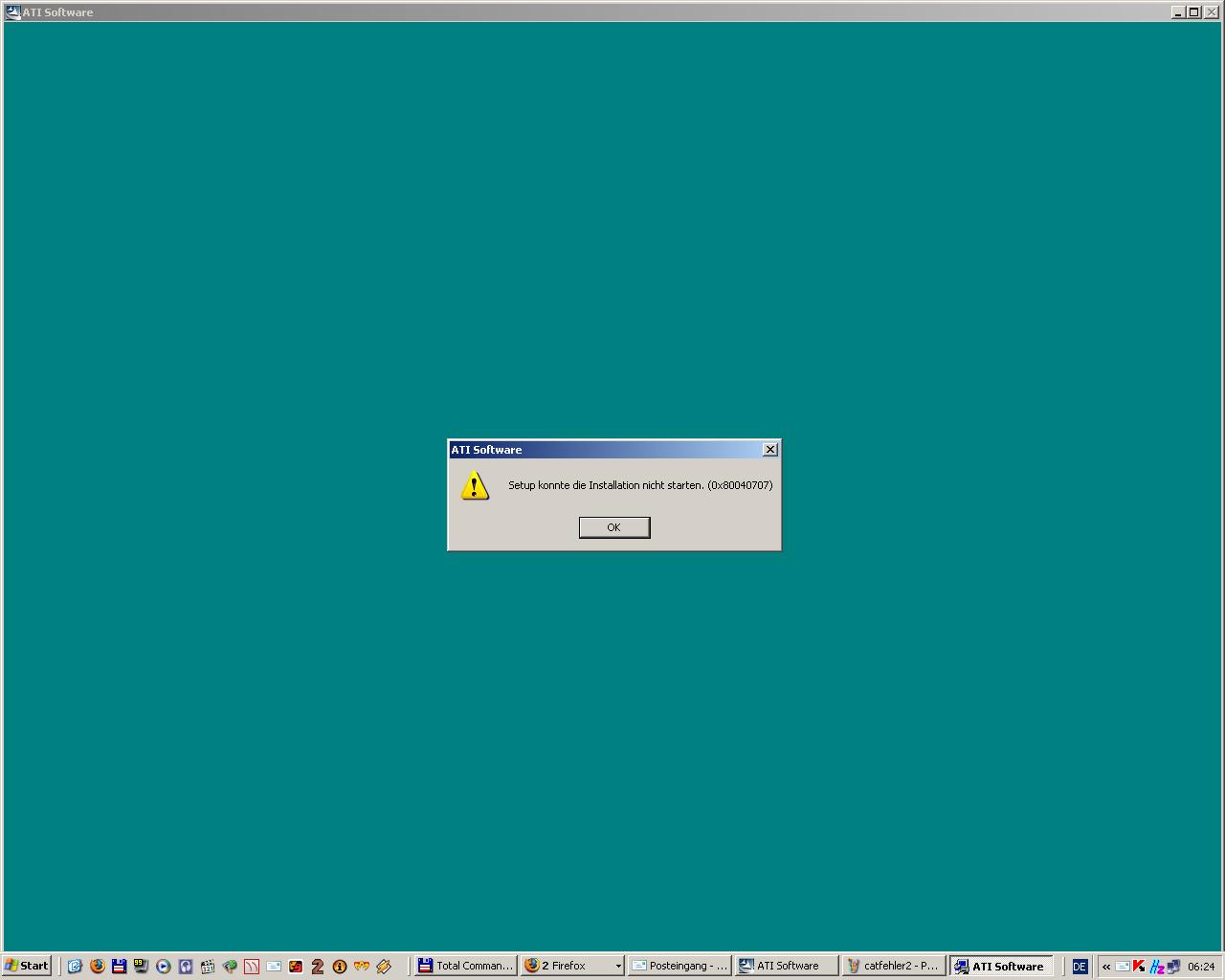Screen dimensions: 1225x980
Task: Click the green paint palette Quick Launch icon
Action: 230,967
